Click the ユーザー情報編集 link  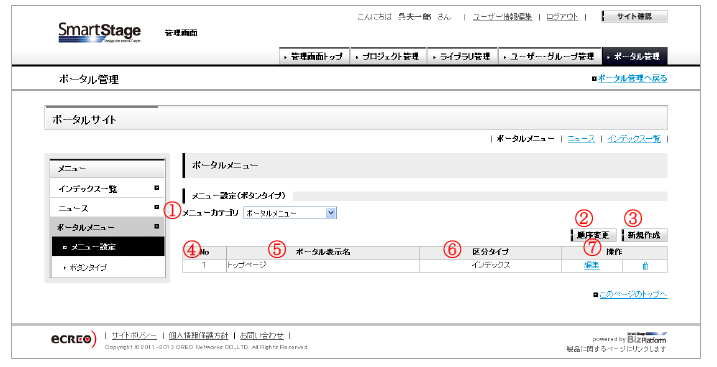coord(502,17)
